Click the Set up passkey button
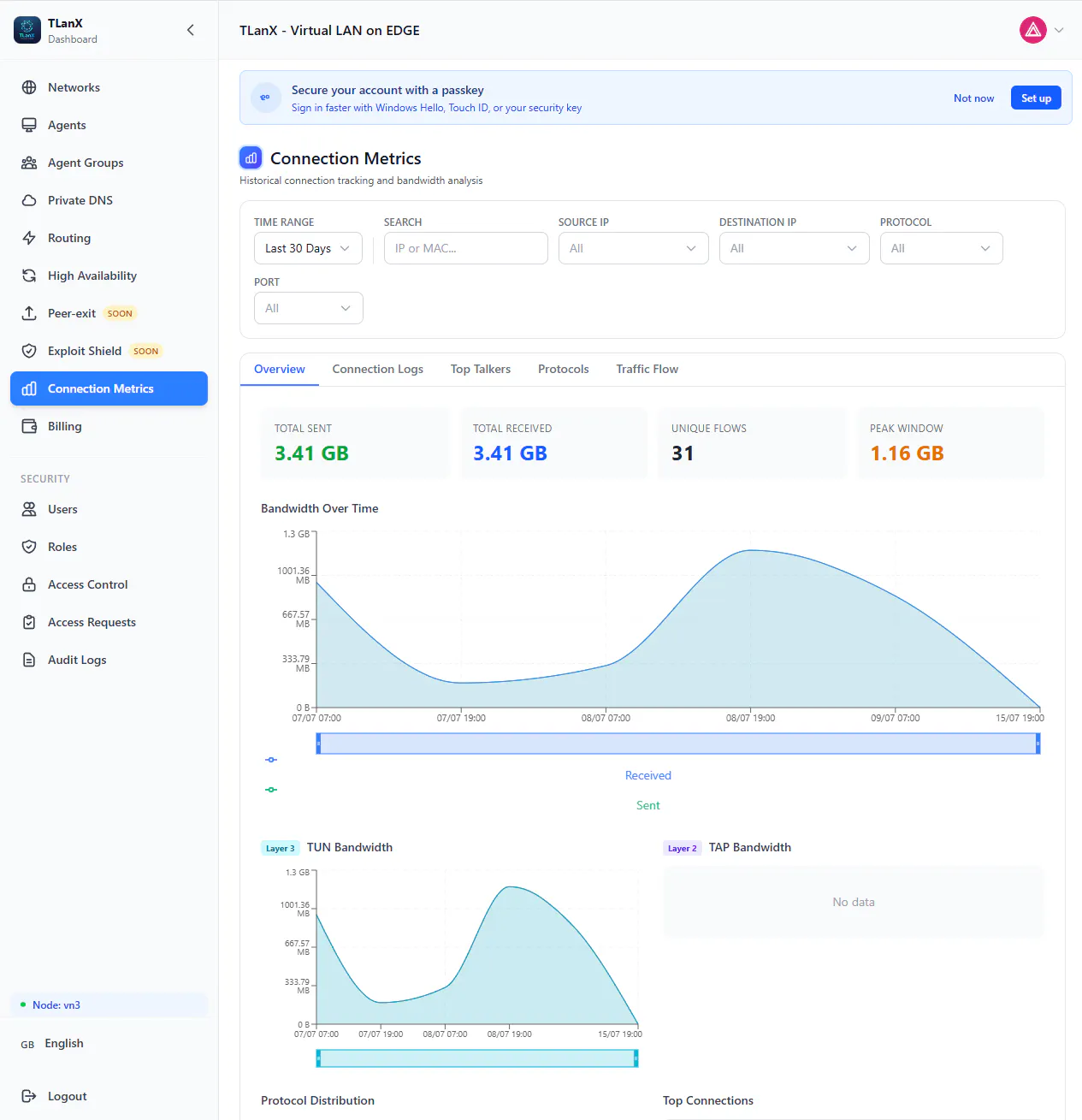 pos(1036,98)
